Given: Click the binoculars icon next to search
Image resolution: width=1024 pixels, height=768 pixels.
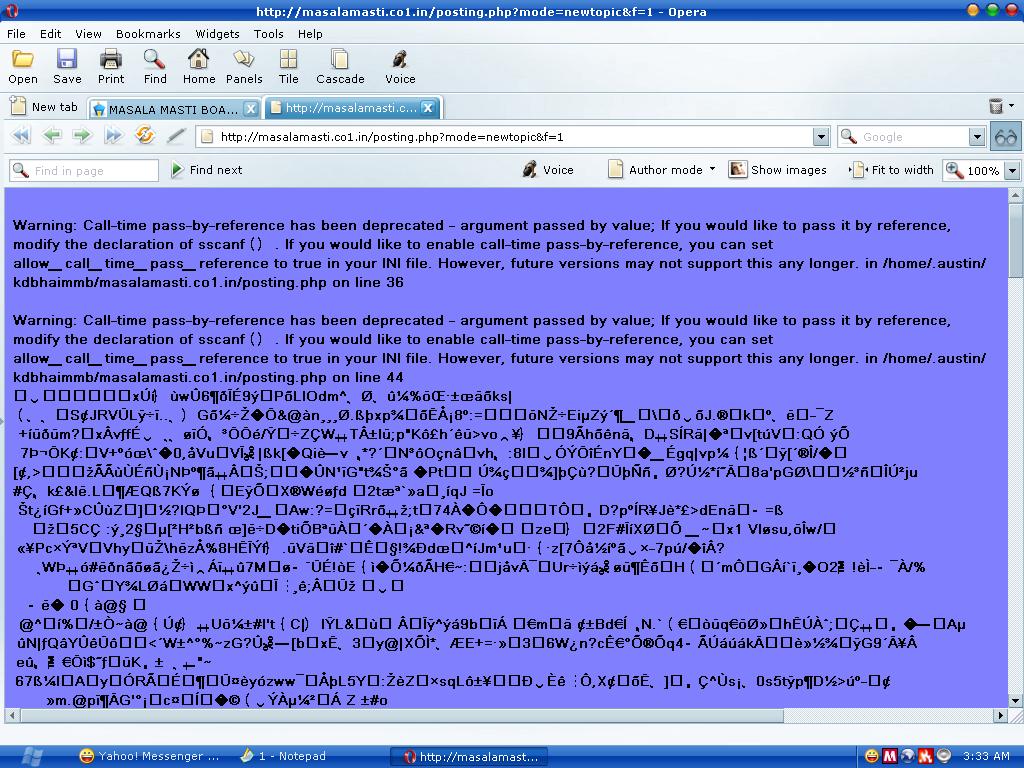Looking at the screenshot, I should pos(1006,136).
